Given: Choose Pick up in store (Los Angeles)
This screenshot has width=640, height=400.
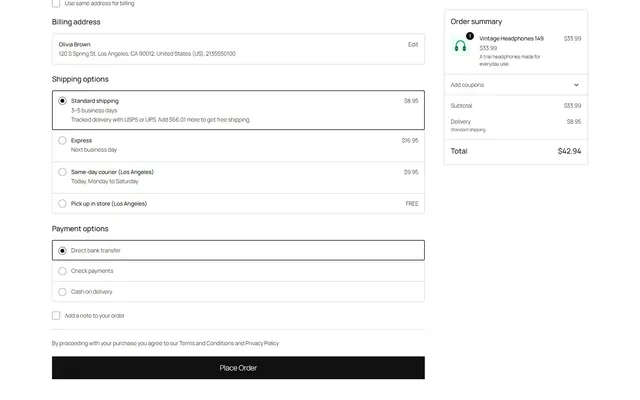Looking at the screenshot, I should click(62, 204).
